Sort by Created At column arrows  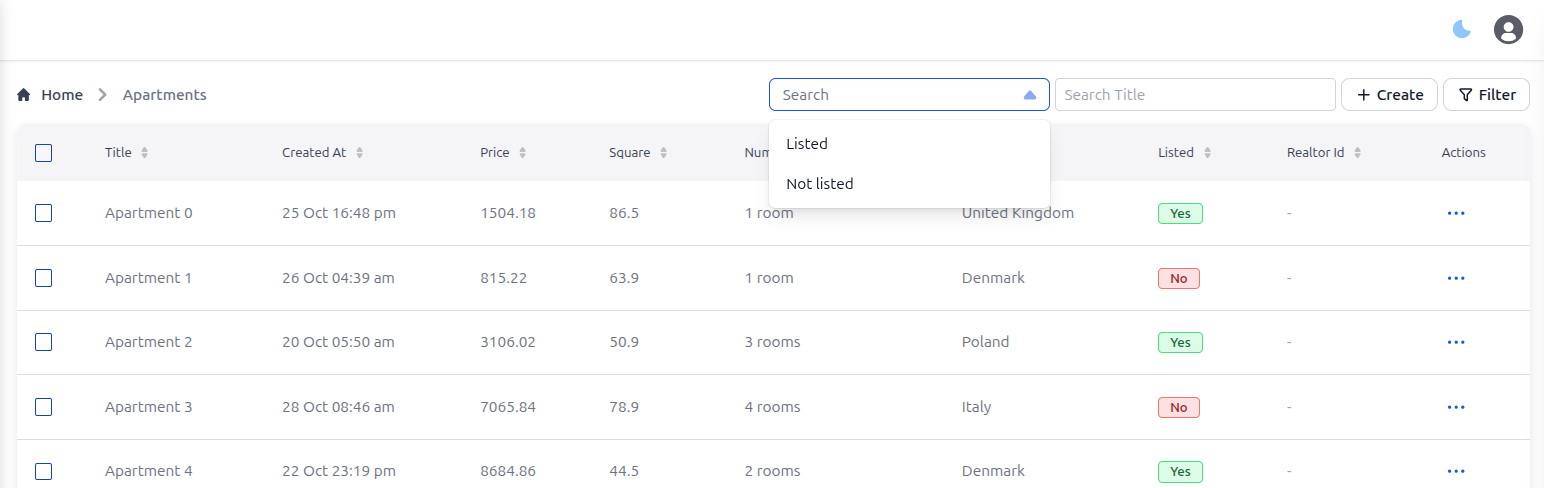tap(359, 153)
